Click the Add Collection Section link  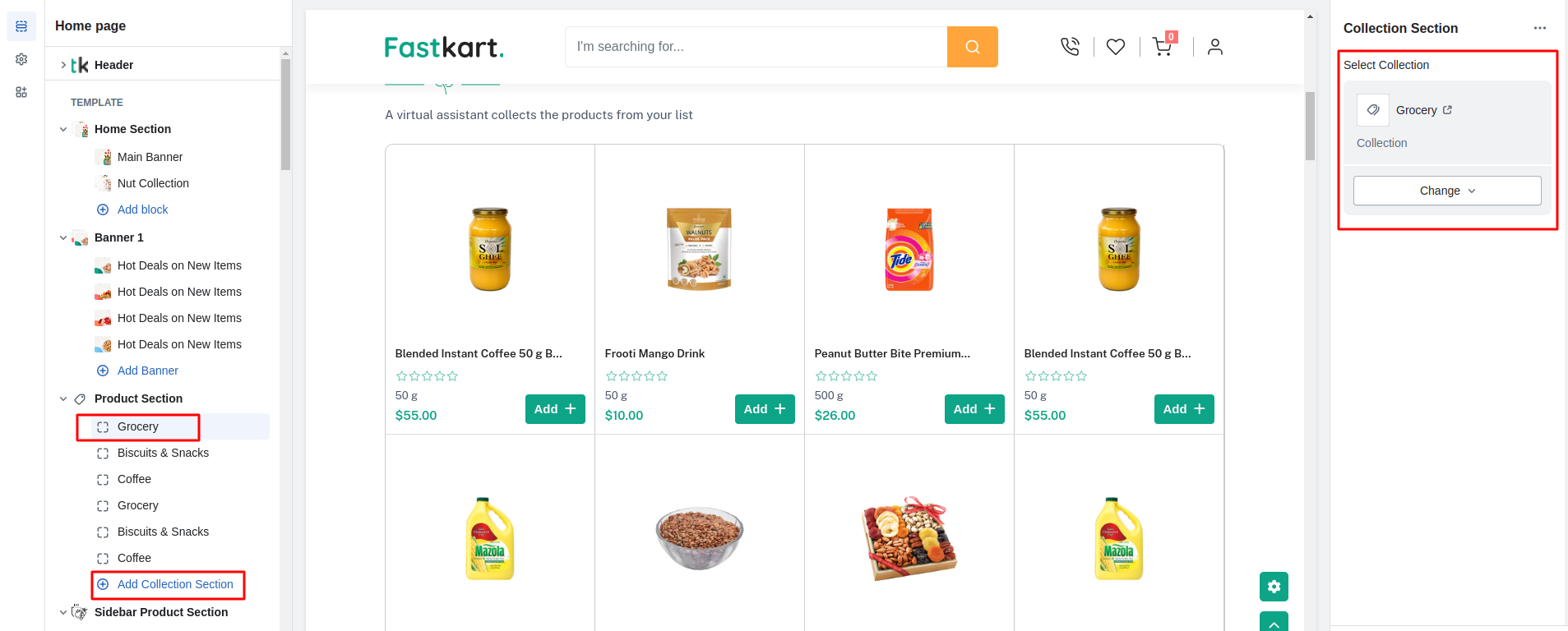pos(174,584)
